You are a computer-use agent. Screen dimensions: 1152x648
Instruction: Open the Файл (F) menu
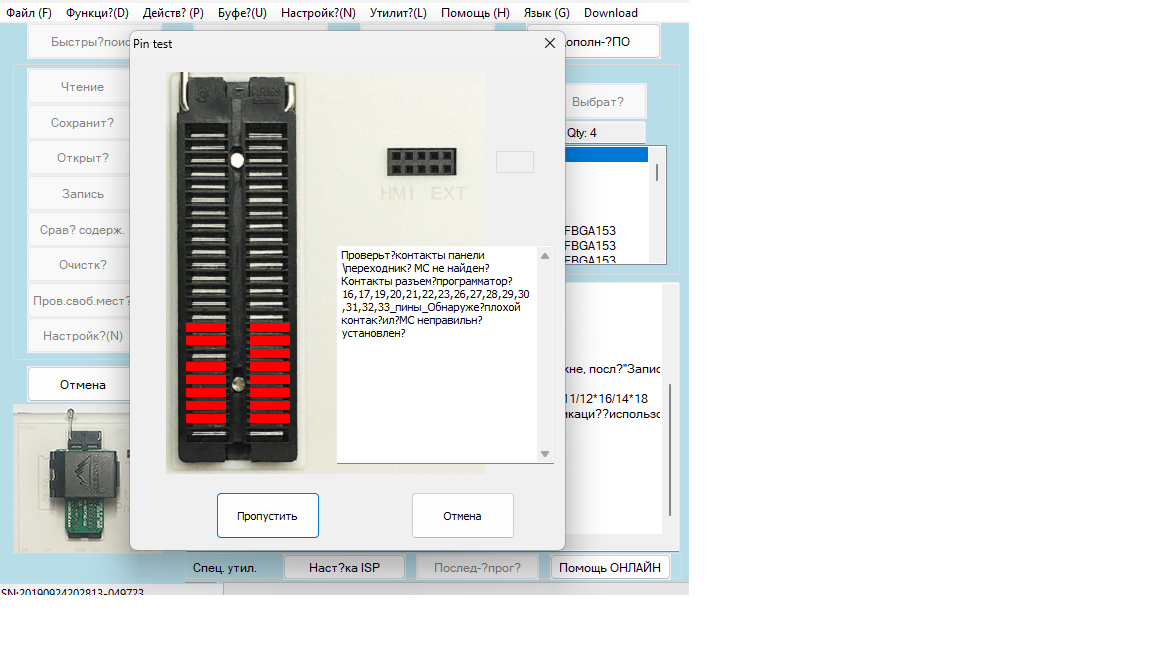point(29,13)
